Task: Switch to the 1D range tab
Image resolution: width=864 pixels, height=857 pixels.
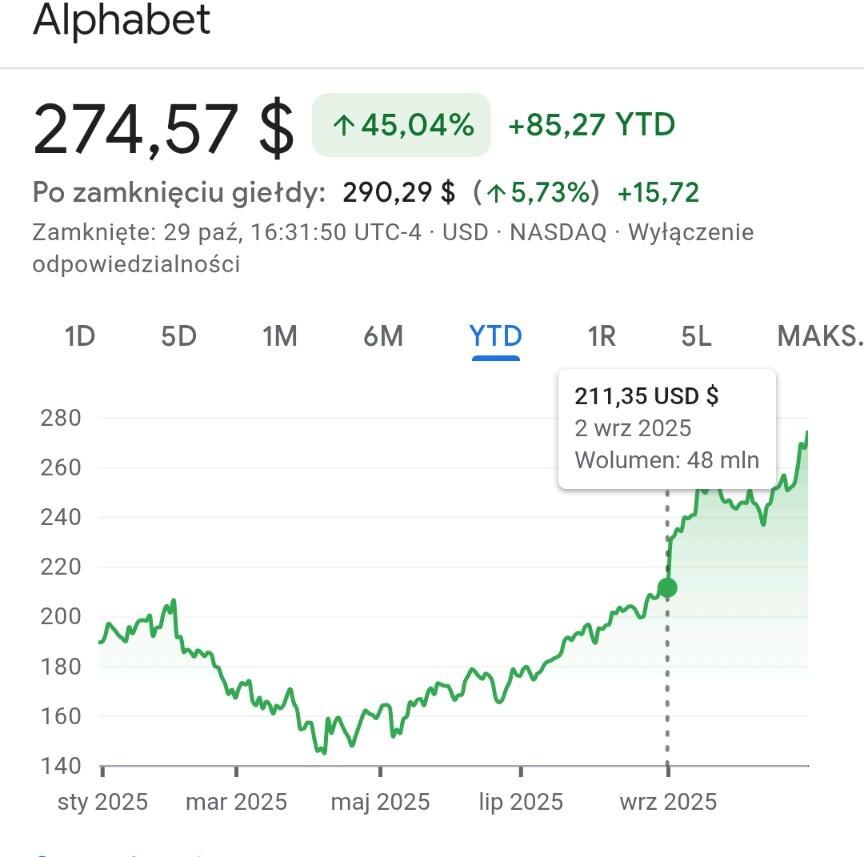Action: (79, 337)
